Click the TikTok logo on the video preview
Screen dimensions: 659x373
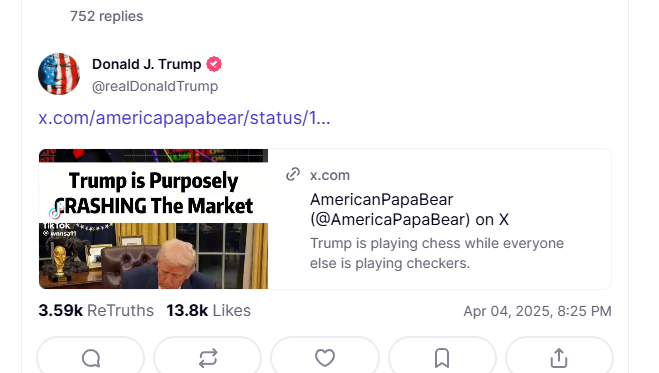pos(56,212)
